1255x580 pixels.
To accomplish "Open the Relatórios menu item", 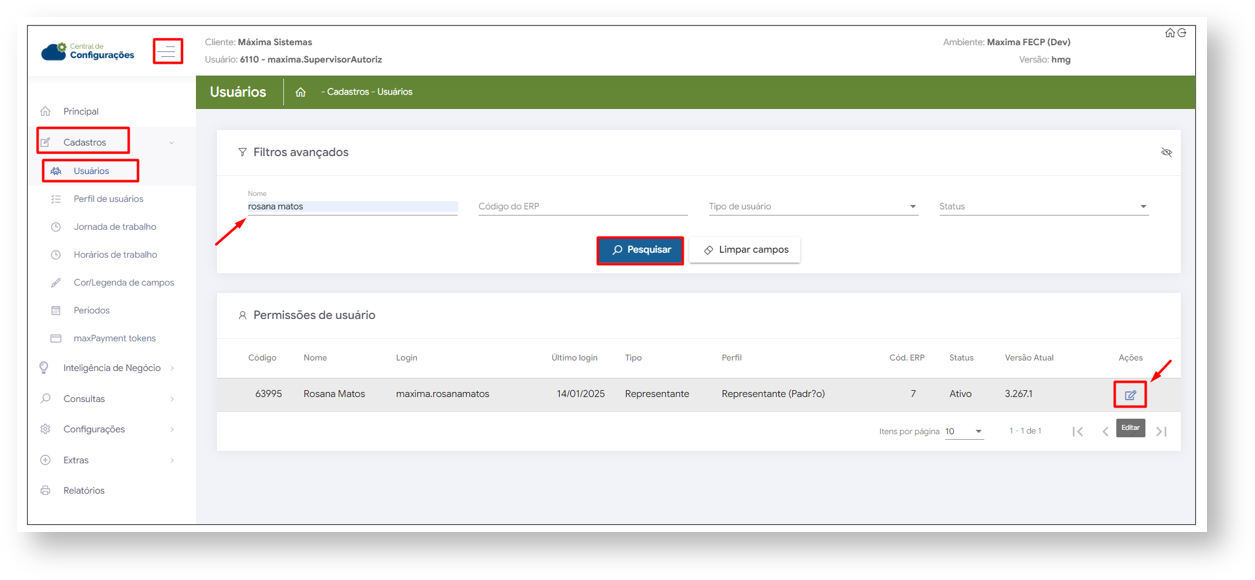I will [x=84, y=491].
